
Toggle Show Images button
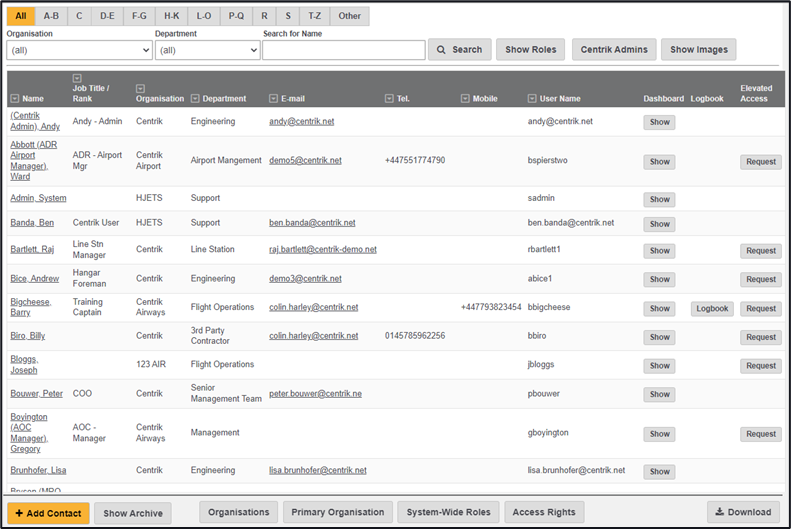tap(698, 50)
